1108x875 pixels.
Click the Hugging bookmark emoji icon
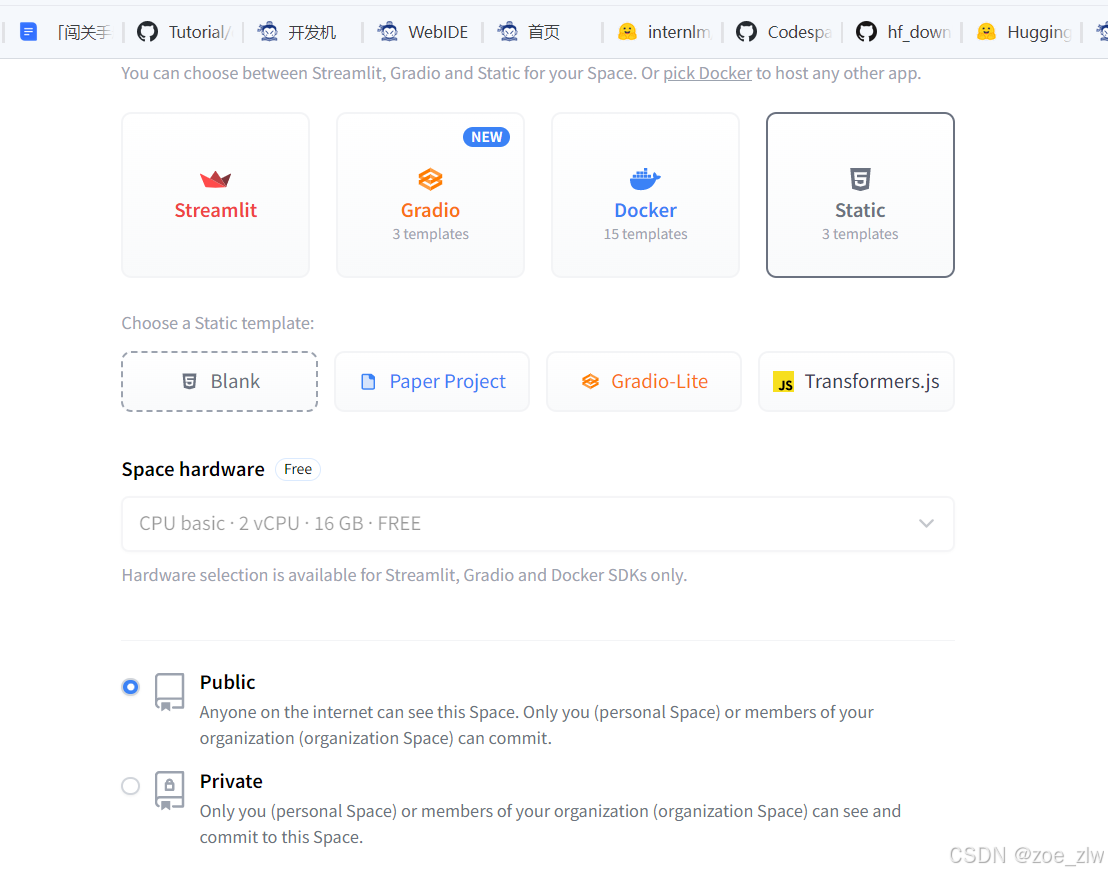[x=986, y=32]
